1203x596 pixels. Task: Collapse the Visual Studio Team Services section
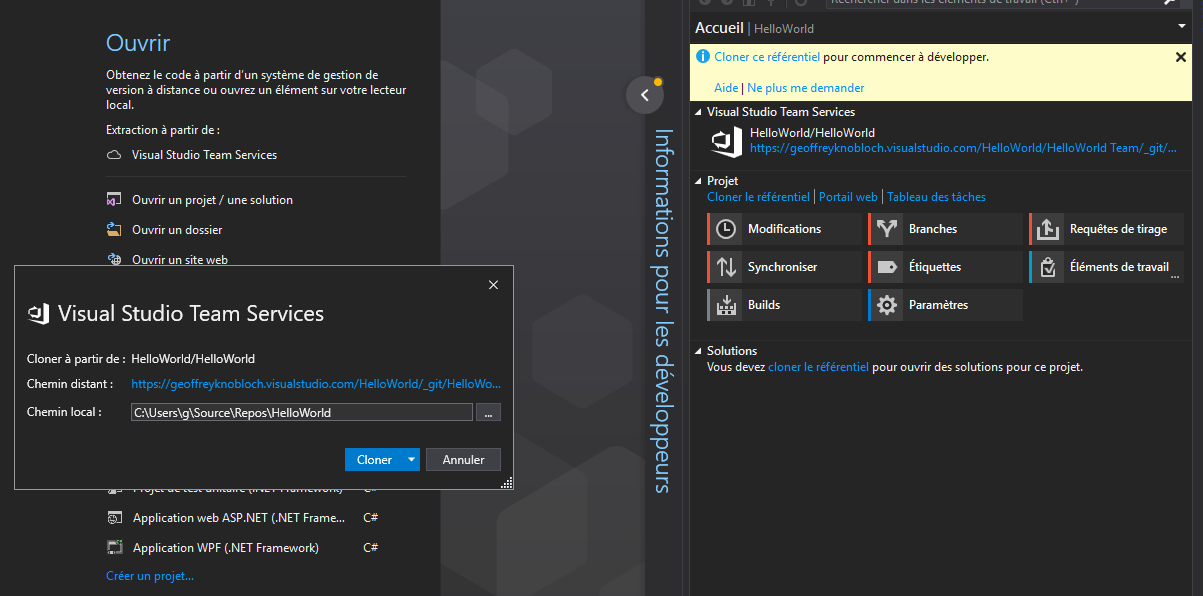click(699, 112)
